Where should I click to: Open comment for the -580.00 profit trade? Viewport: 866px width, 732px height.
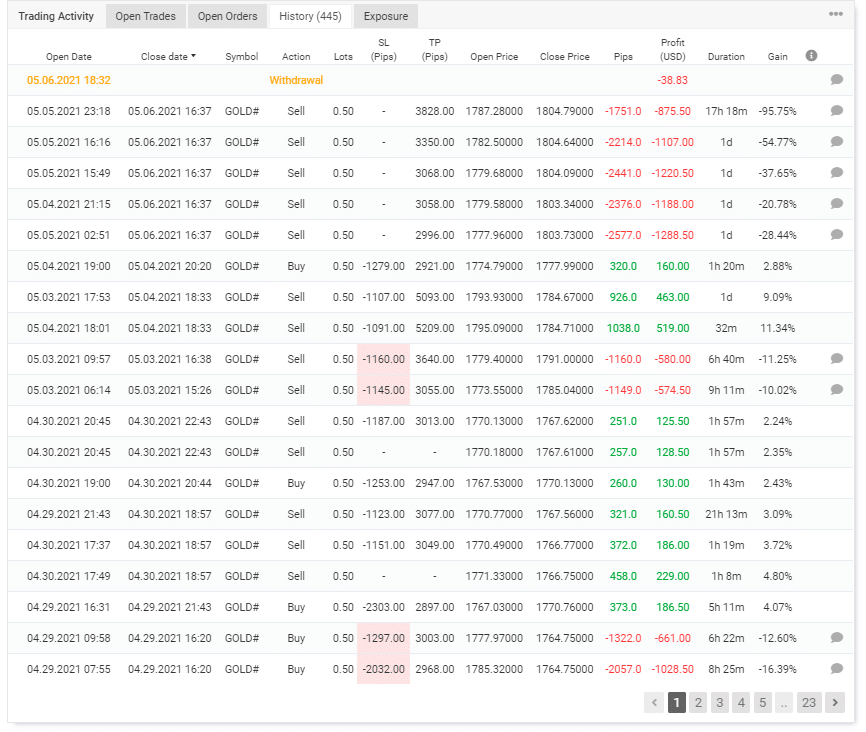tap(837, 359)
